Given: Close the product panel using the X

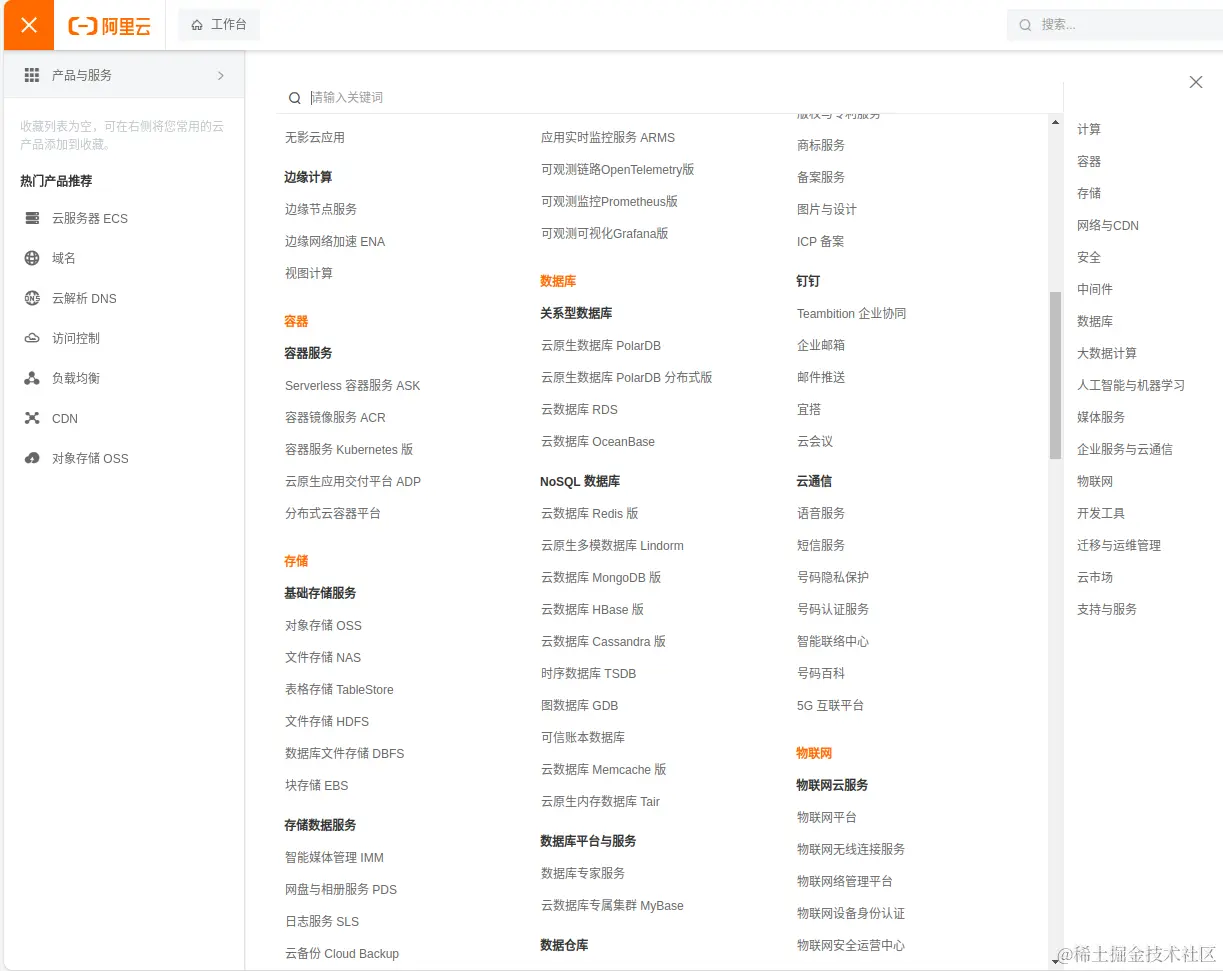Looking at the screenshot, I should click(x=1196, y=82).
